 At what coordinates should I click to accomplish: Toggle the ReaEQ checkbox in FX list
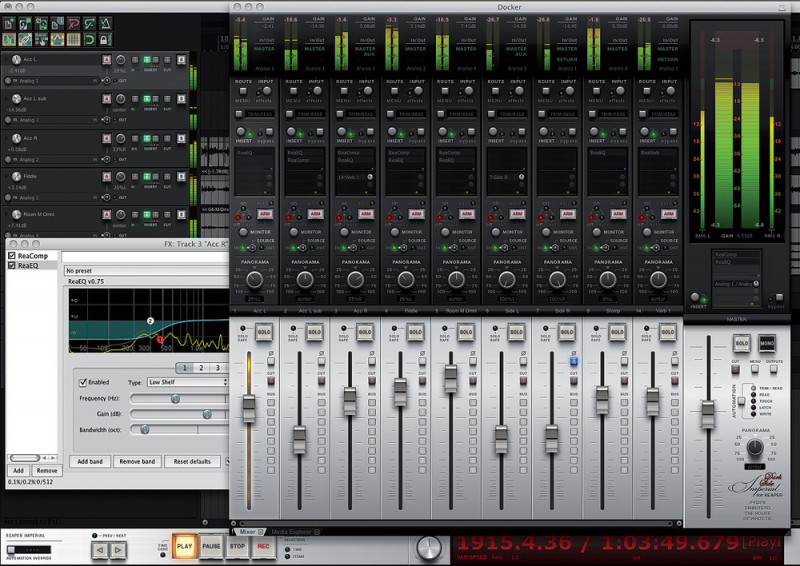click(x=12, y=265)
